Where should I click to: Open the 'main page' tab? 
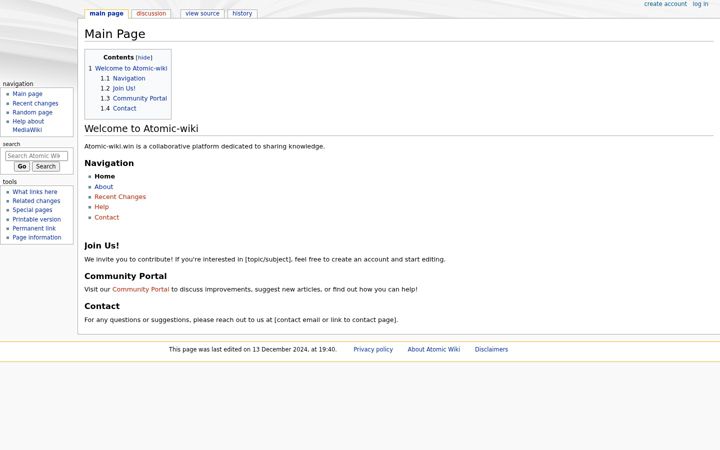click(x=106, y=14)
